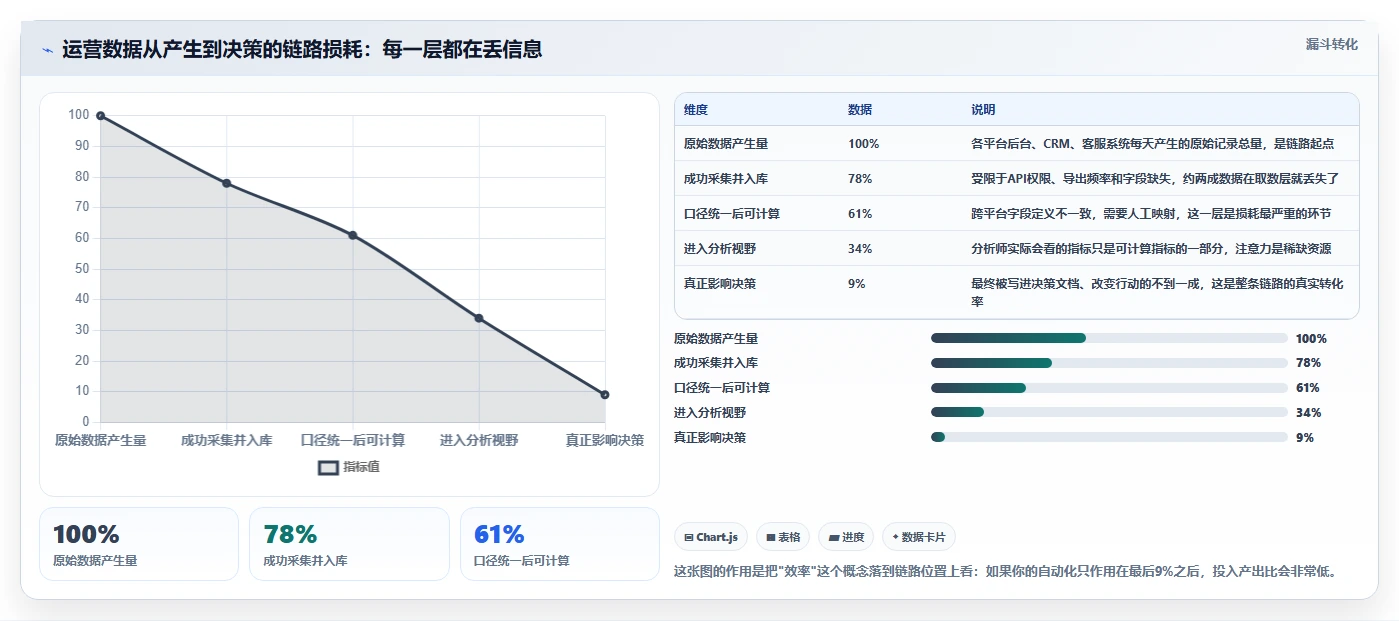Select the Chart.js tag chip

coord(711,537)
